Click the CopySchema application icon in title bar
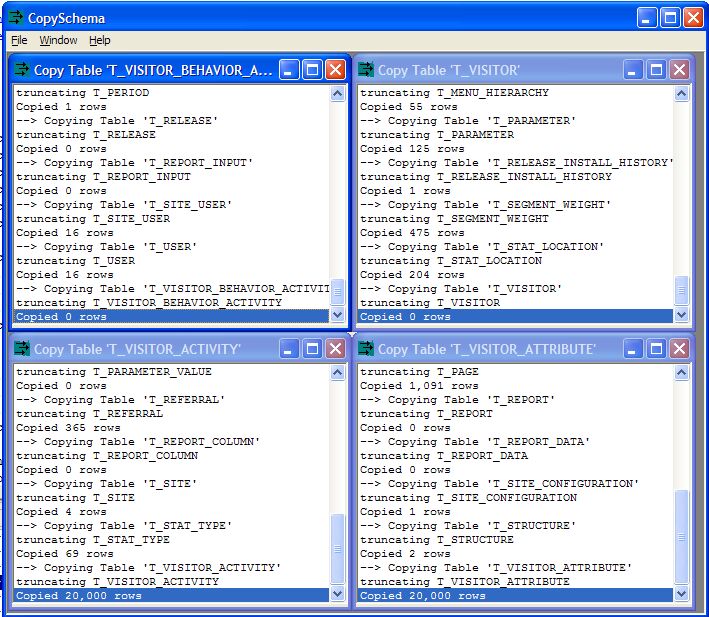Screen dimensions: 709x617 point(15,18)
